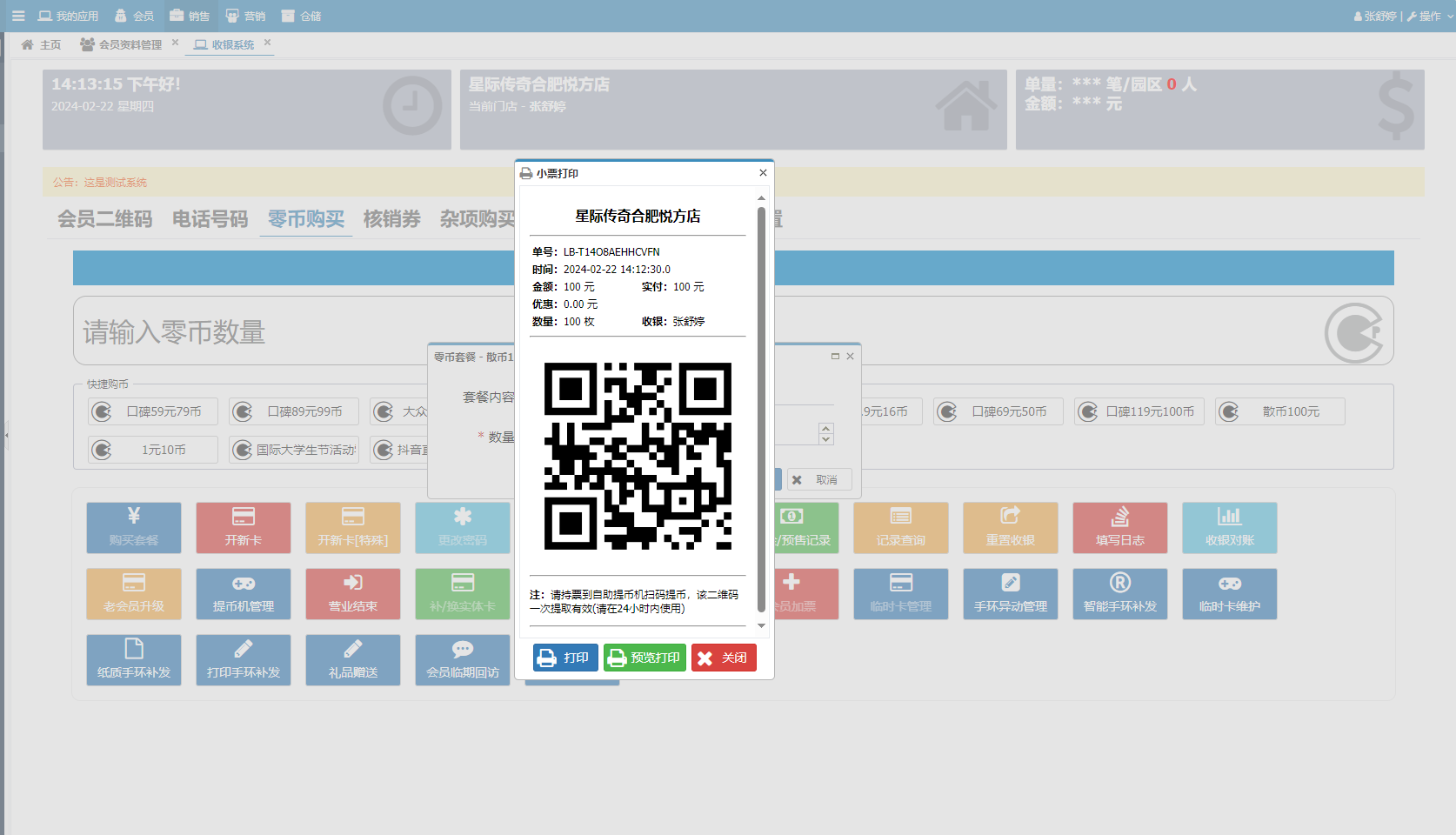Image resolution: width=1456 pixels, height=835 pixels.
Task: Click scroll-down arrow in receipt dialog
Action: (x=761, y=625)
